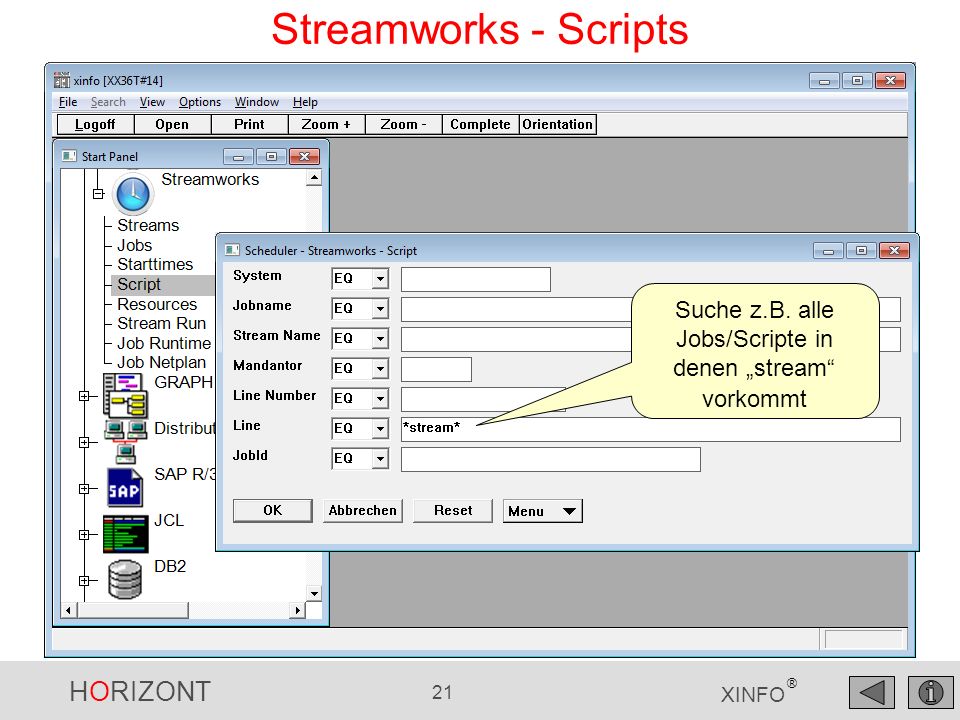This screenshot has height=720, width=960.
Task: Select Jobs in the tree
Action: point(135,245)
